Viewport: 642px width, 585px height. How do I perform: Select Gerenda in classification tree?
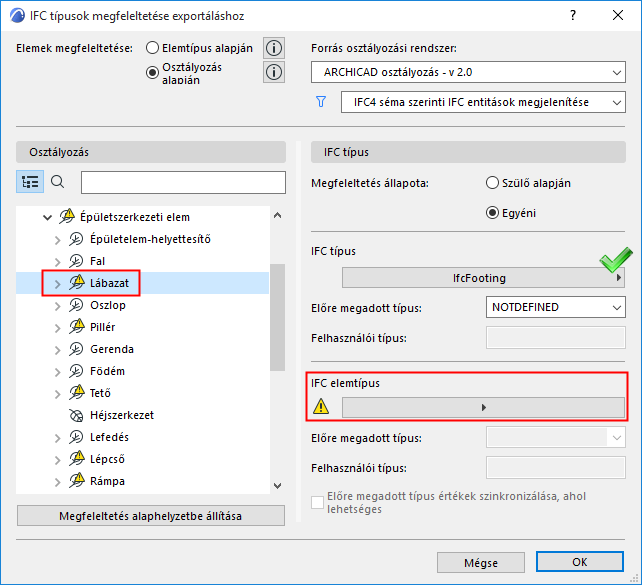pyautogui.click(x=111, y=349)
